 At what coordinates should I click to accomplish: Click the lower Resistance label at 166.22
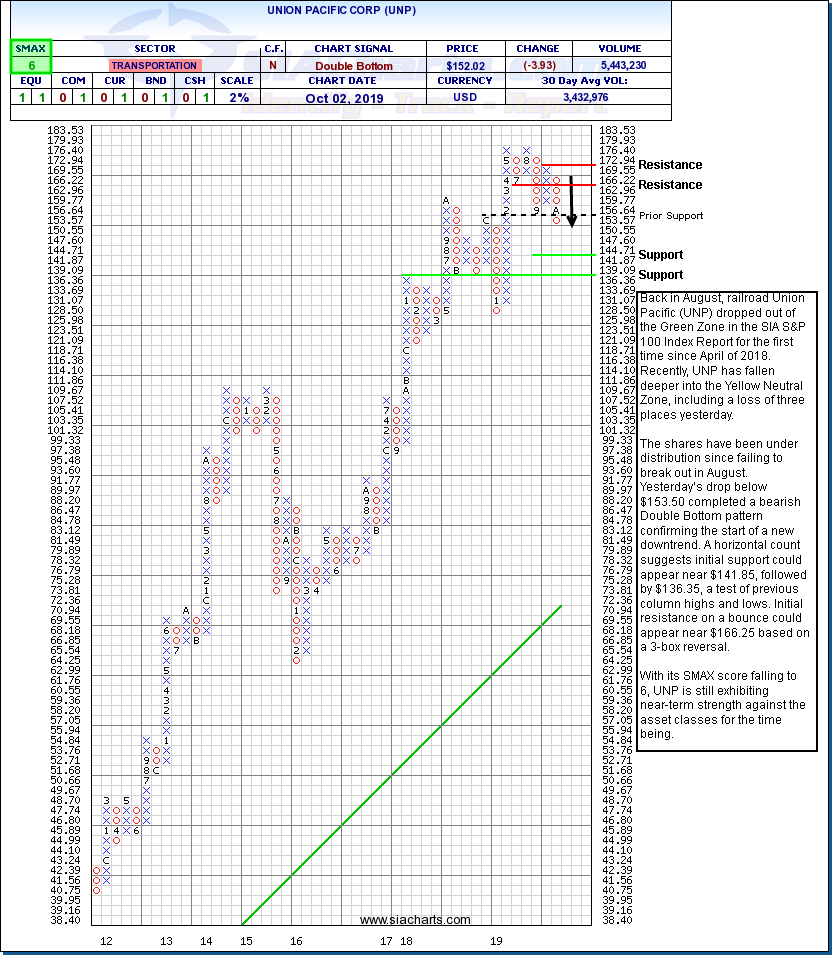(x=670, y=185)
